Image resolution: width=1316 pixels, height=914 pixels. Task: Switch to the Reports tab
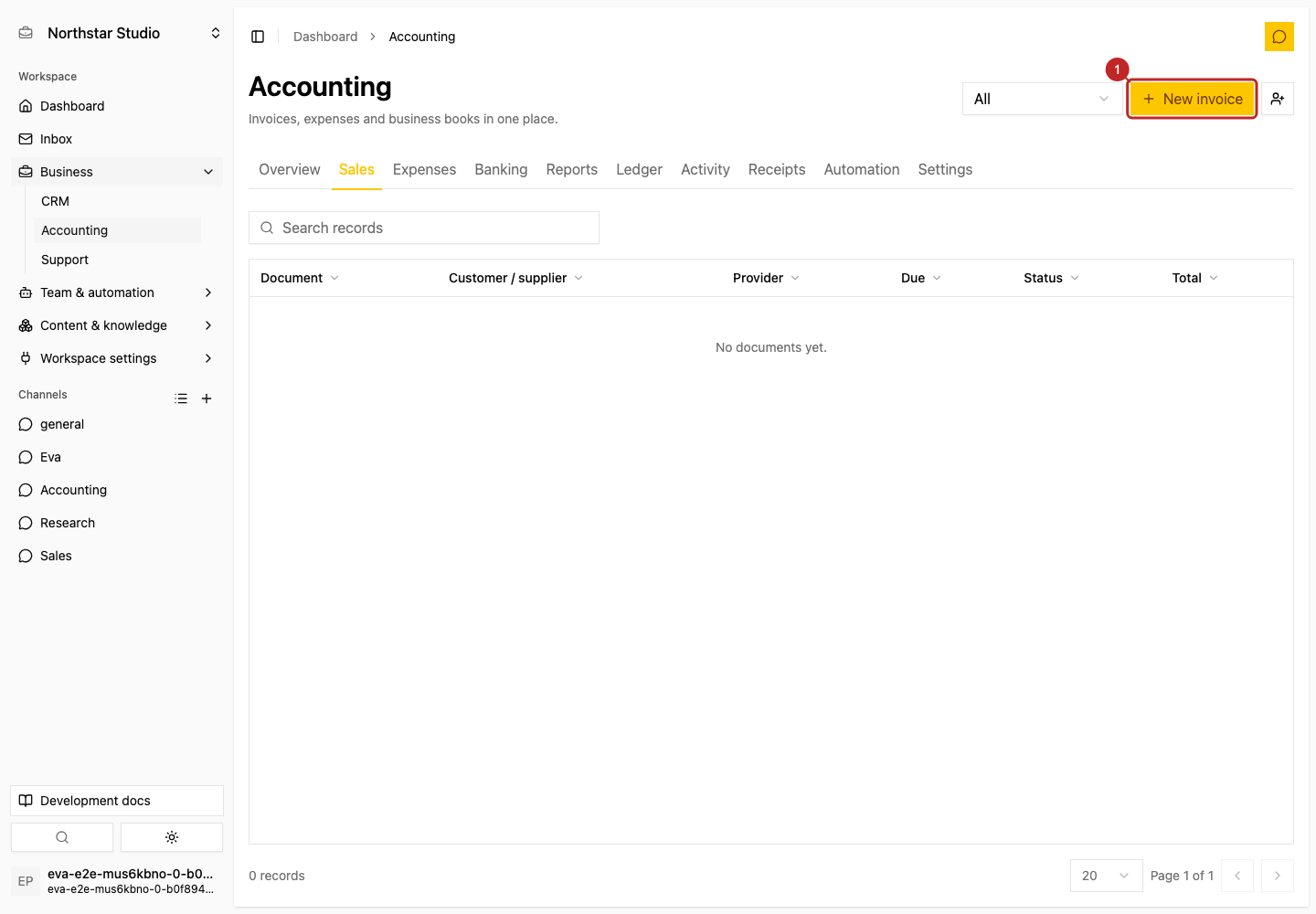pyautogui.click(x=572, y=170)
